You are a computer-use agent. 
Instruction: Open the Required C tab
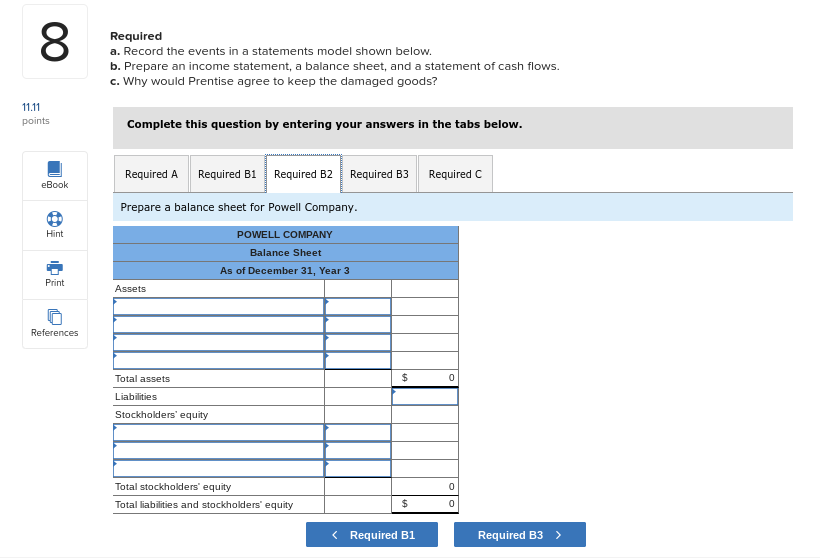click(x=455, y=174)
